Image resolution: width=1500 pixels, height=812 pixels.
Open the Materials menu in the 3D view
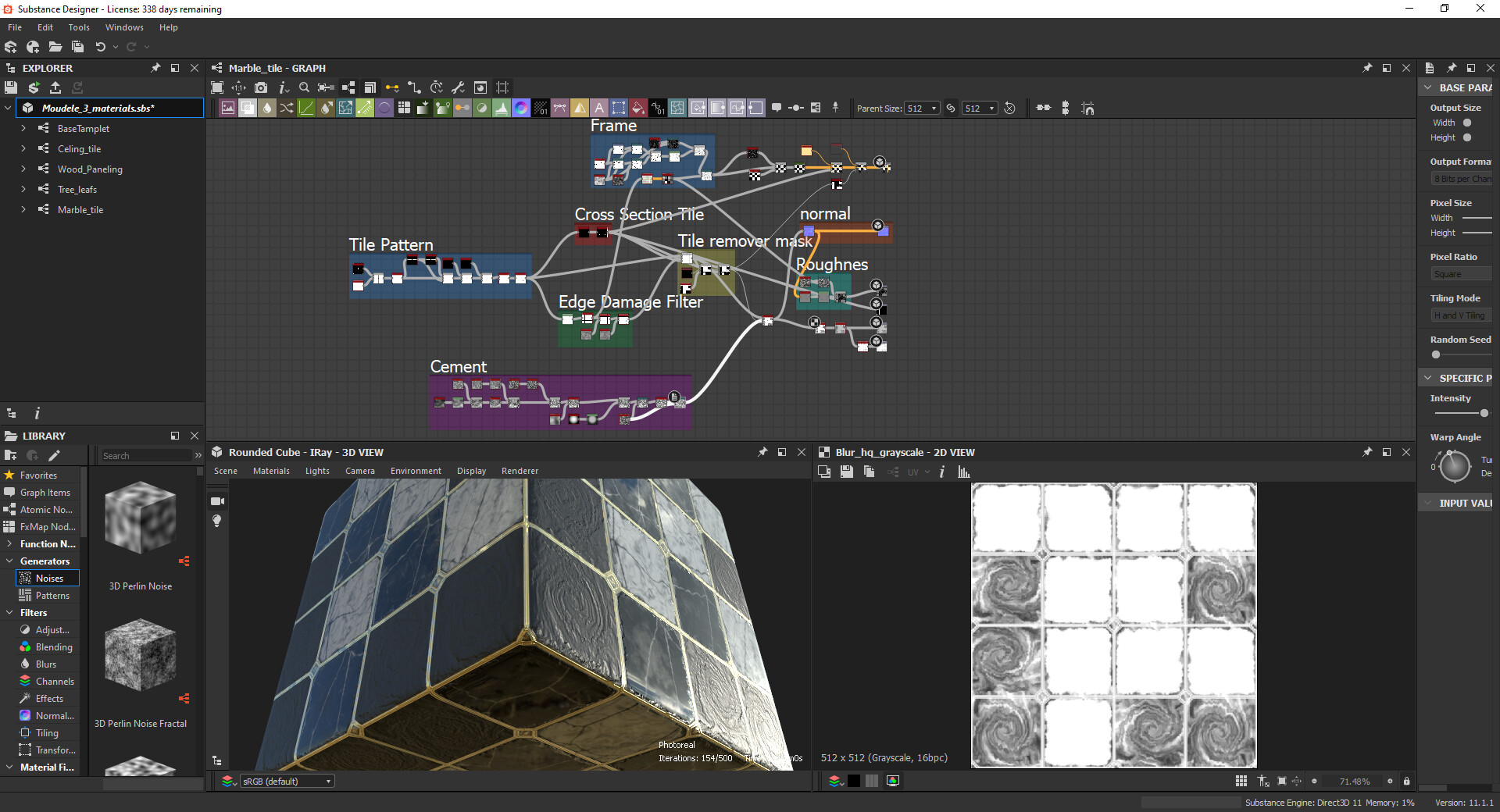[271, 471]
